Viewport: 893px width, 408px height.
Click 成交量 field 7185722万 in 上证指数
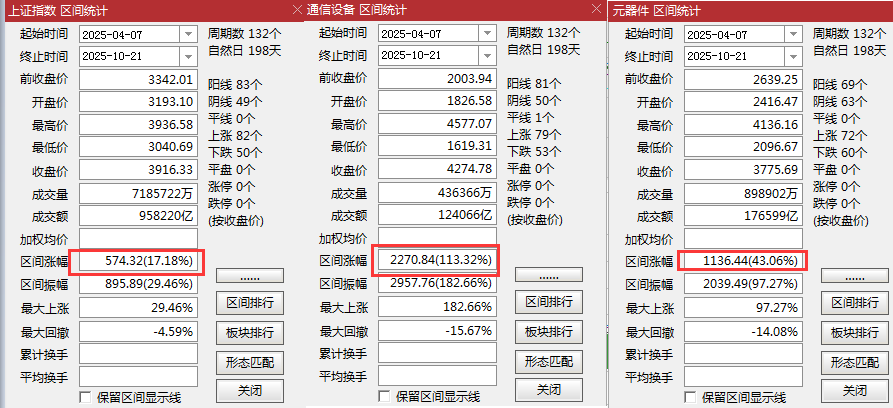pos(138,194)
